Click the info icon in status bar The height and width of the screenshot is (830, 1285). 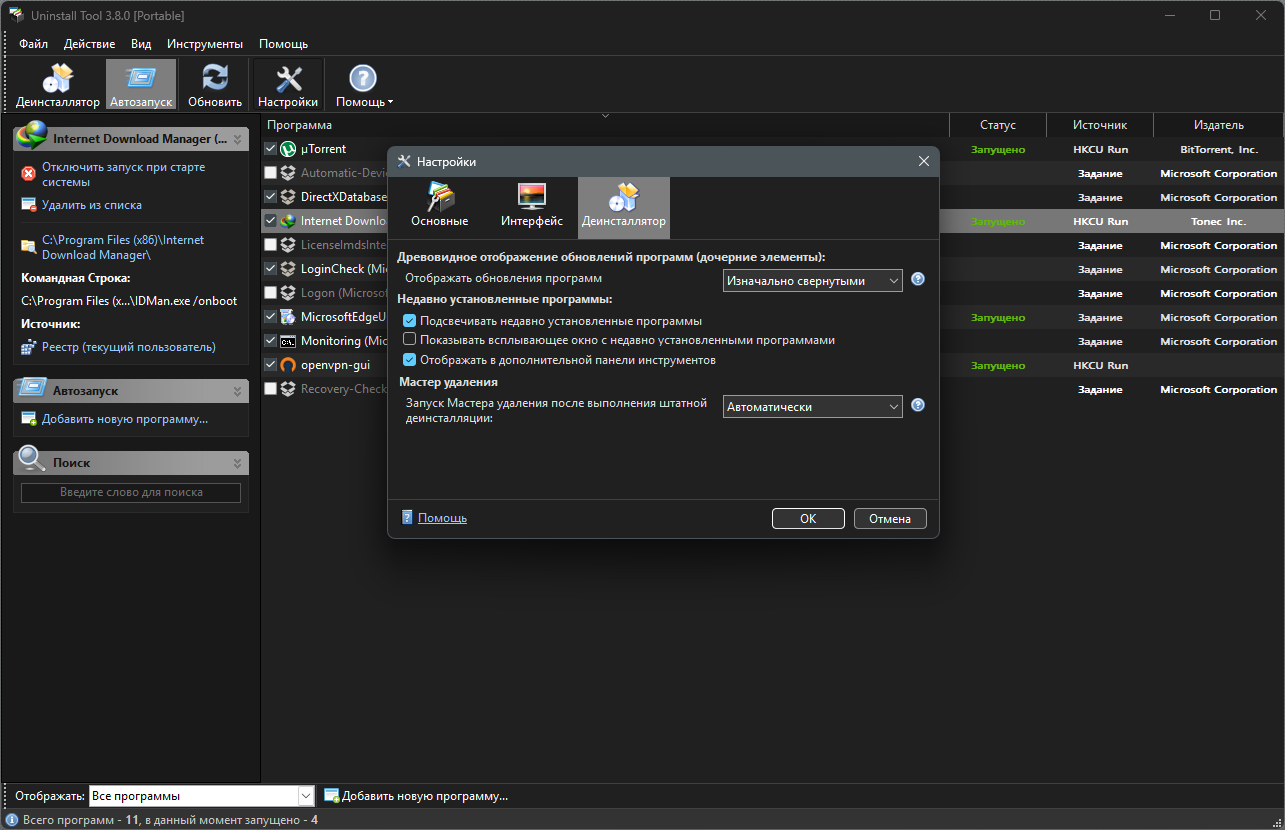pyautogui.click(x=12, y=820)
